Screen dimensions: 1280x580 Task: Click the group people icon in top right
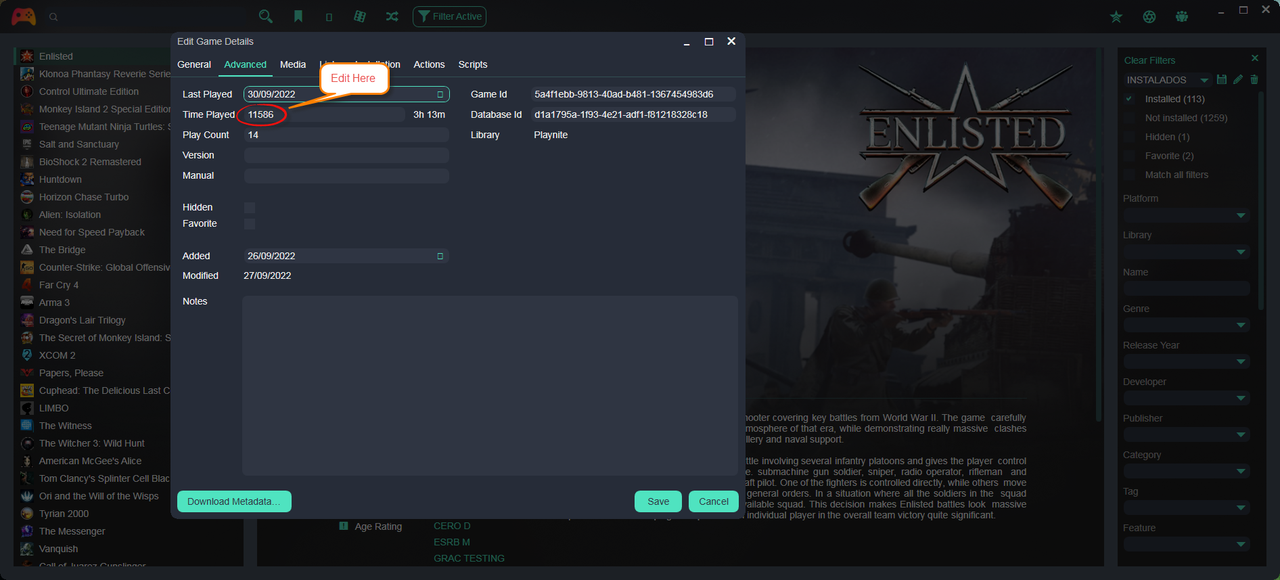click(x=1183, y=16)
